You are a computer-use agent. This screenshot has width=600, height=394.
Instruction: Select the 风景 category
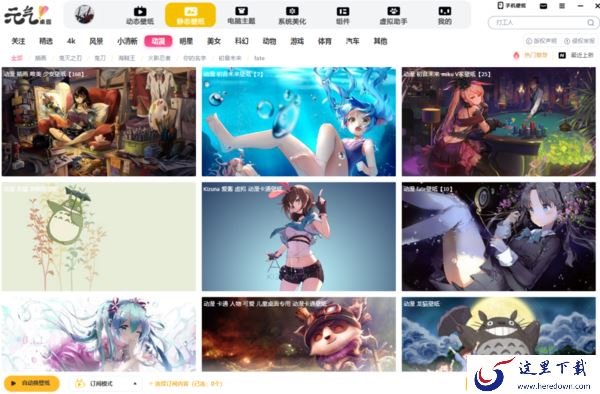96,41
